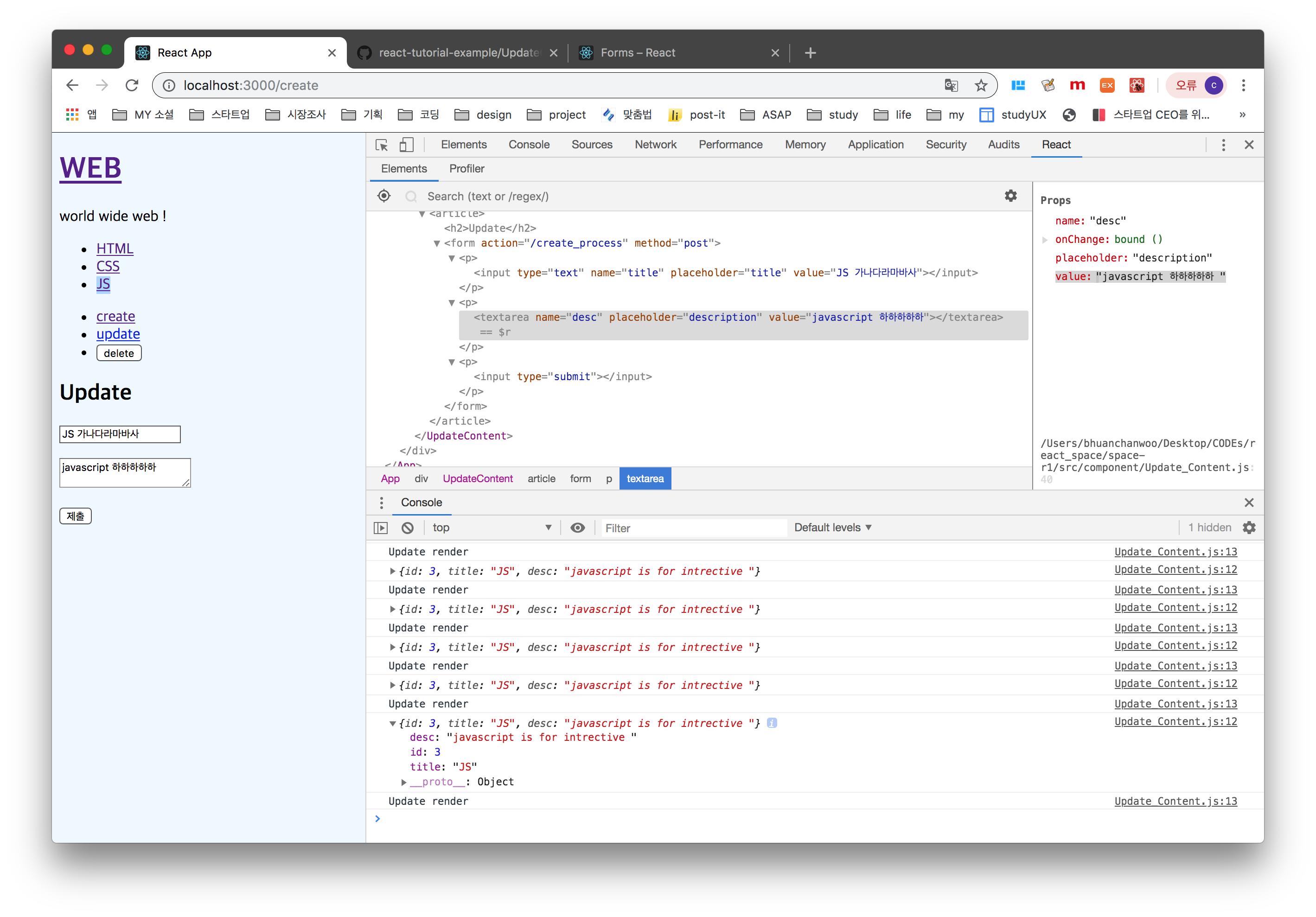Clear the console with the ban icon
This screenshot has height=917, width=1316.
[x=408, y=528]
